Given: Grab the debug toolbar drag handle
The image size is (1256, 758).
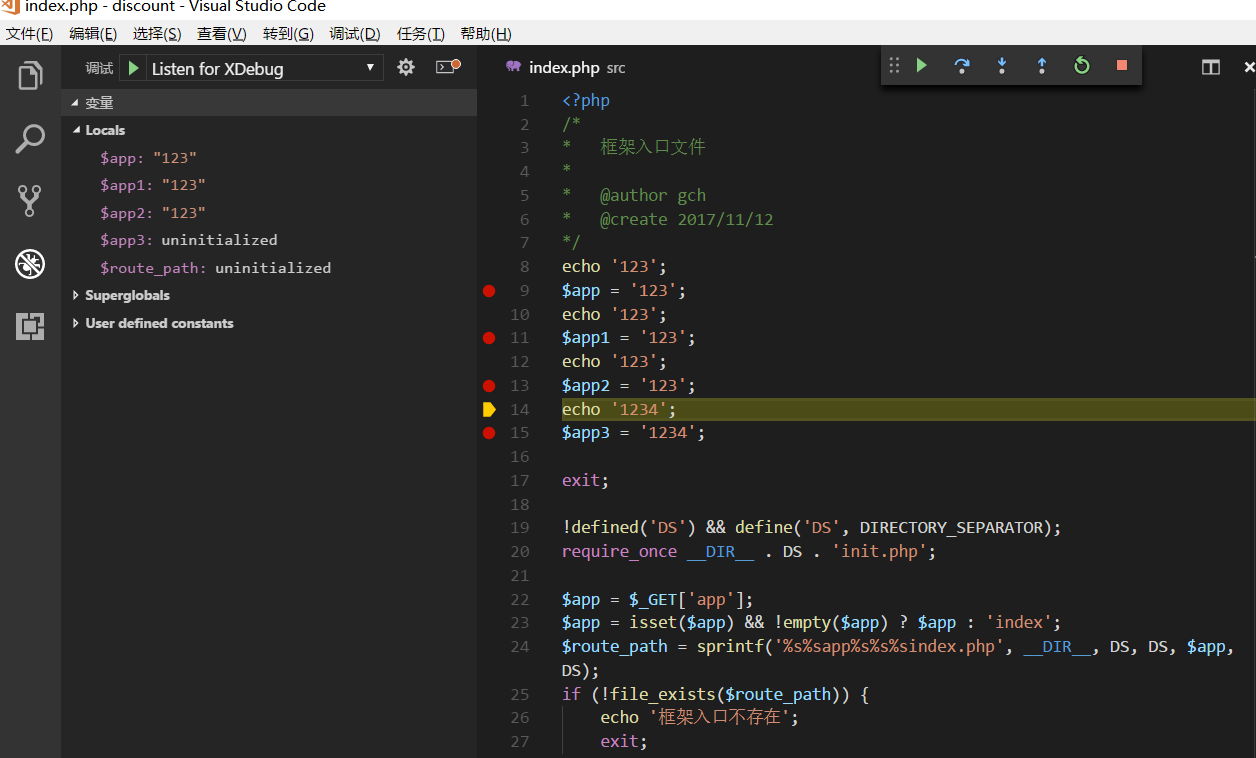Looking at the screenshot, I should pos(894,65).
